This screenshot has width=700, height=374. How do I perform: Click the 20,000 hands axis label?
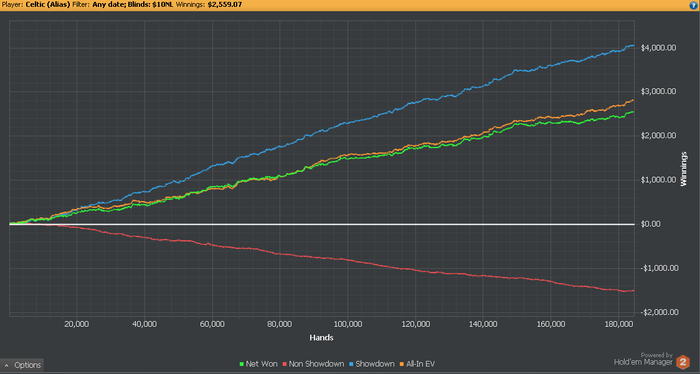click(76, 324)
